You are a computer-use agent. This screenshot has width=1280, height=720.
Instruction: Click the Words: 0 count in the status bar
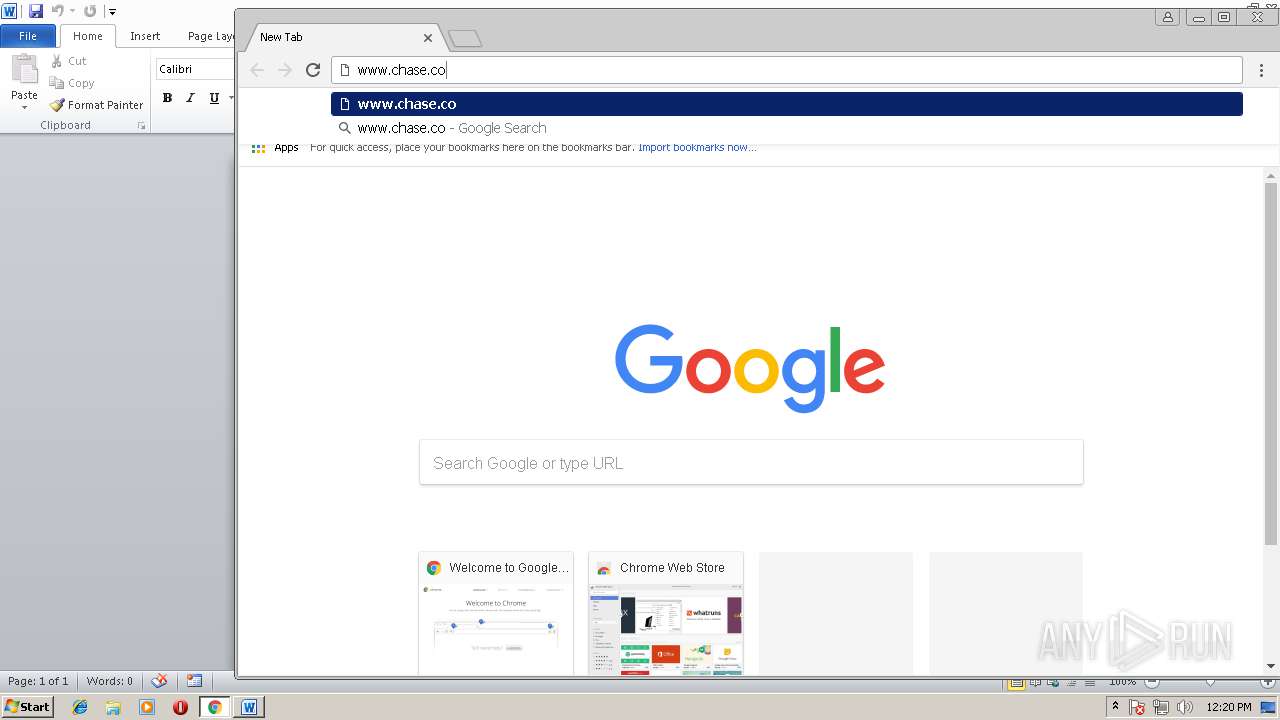[x=110, y=681]
